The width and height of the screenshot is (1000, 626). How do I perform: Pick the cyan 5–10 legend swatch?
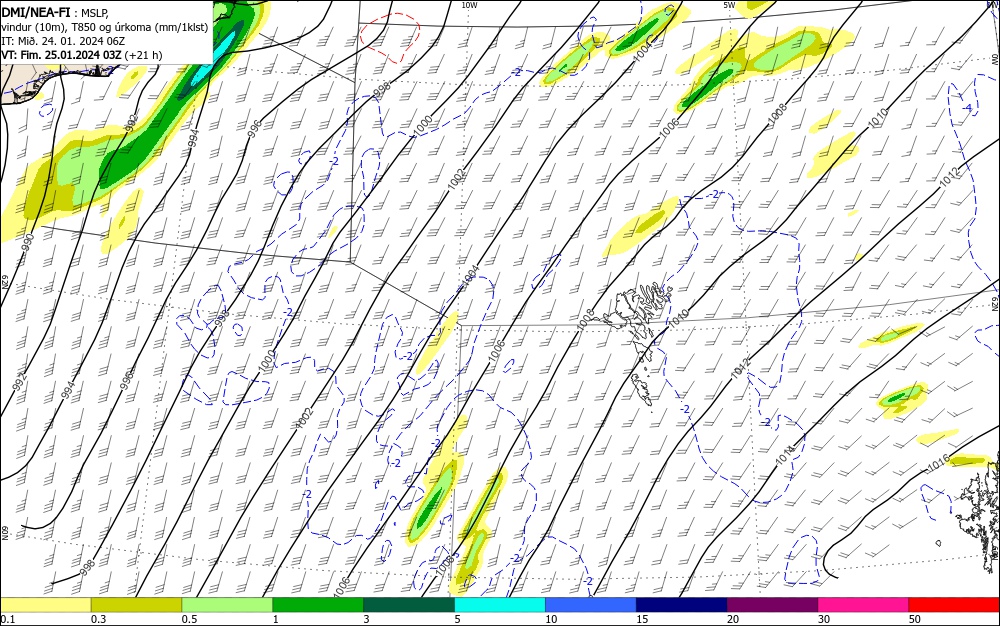point(500,605)
